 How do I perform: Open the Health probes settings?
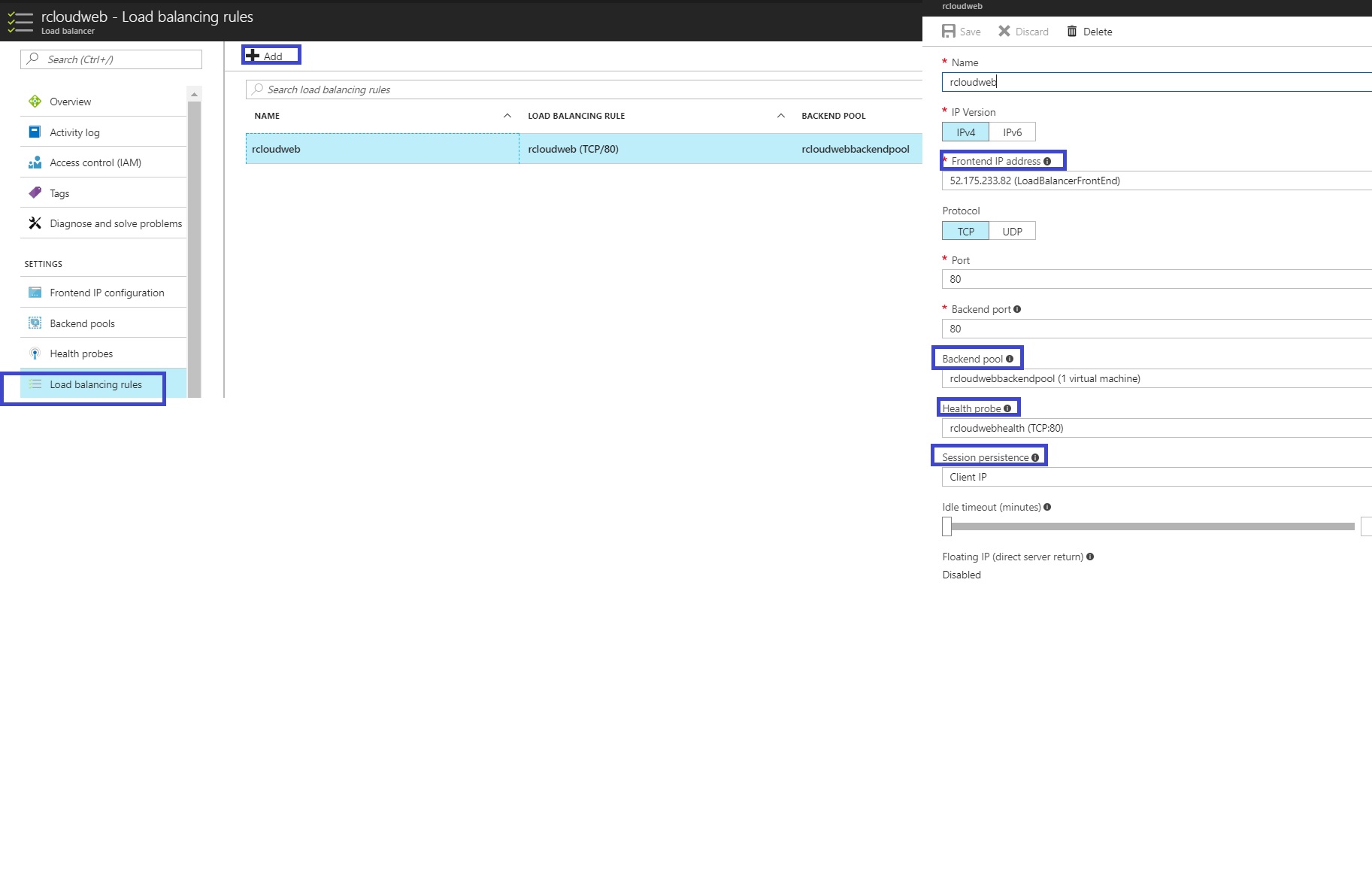click(80, 353)
